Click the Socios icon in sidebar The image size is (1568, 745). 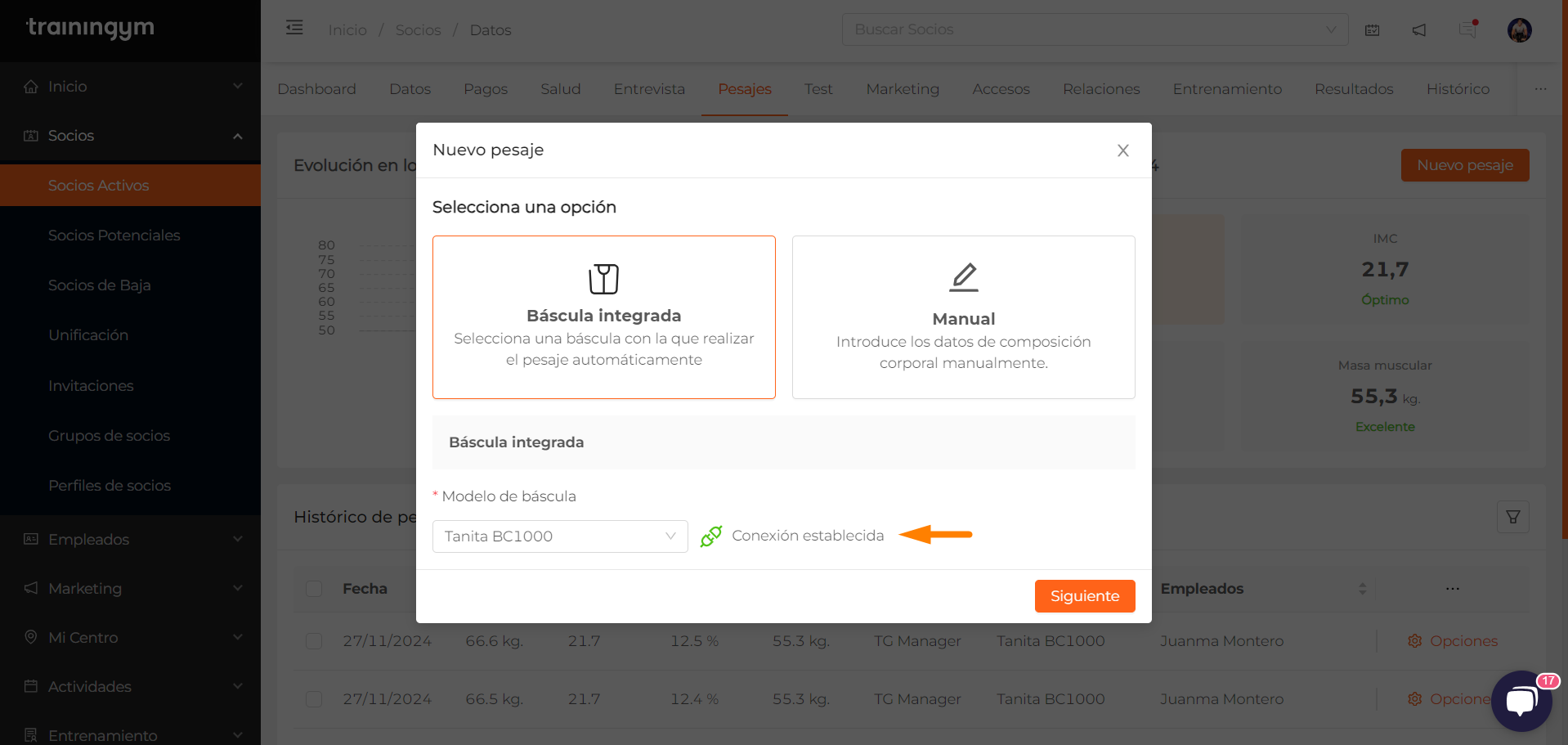click(x=31, y=136)
